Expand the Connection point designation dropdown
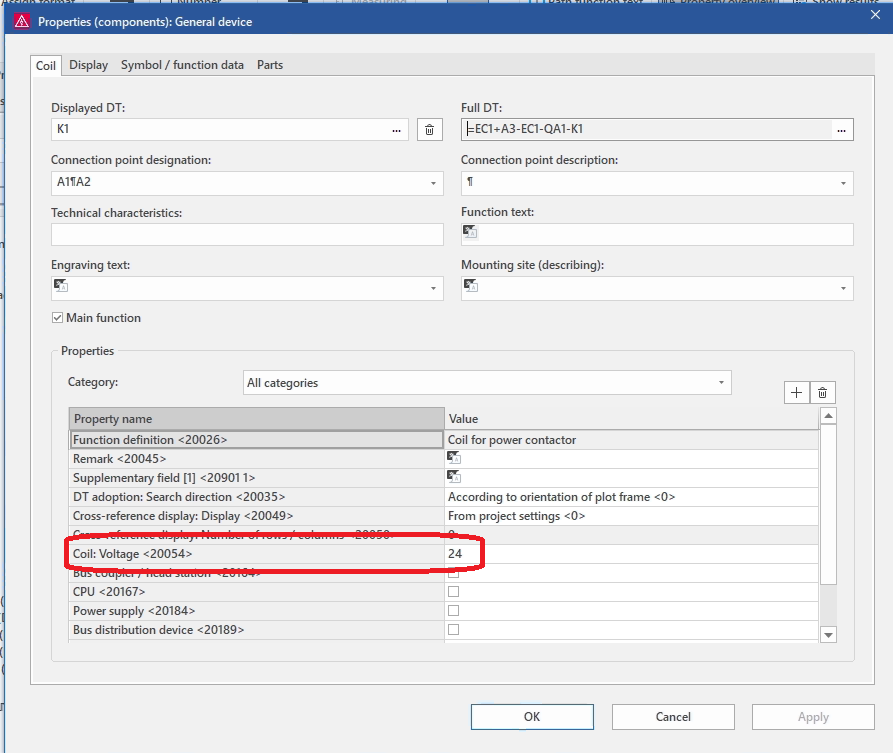893x753 pixels. point(433,184)
